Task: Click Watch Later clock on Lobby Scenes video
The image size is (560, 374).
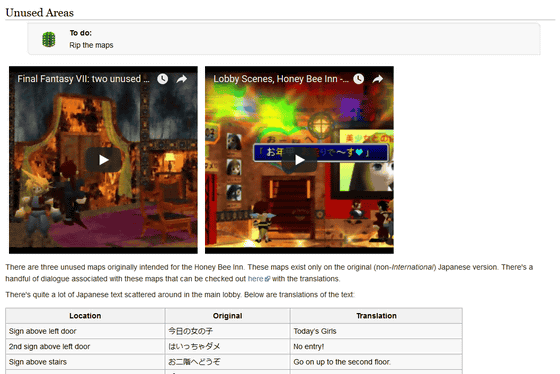Action: tap(359, 79)
